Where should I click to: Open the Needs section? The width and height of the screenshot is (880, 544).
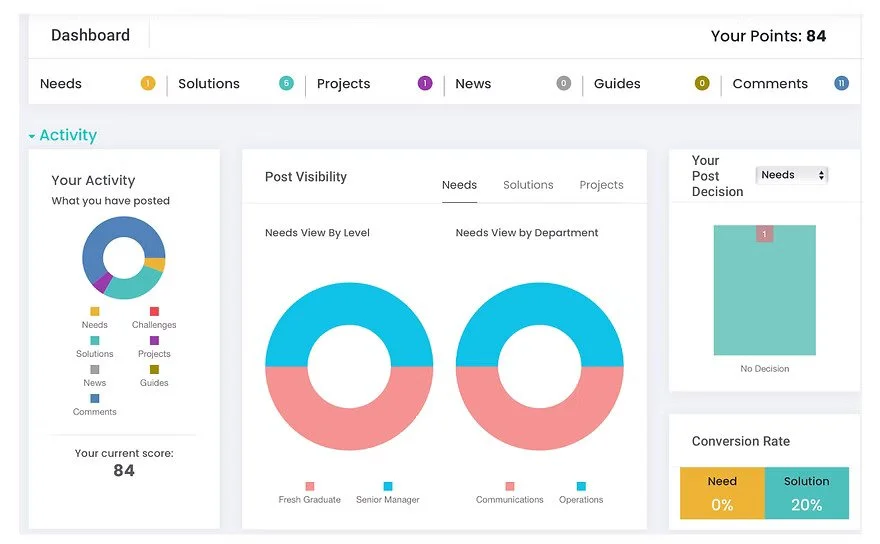tap(61, 84)
